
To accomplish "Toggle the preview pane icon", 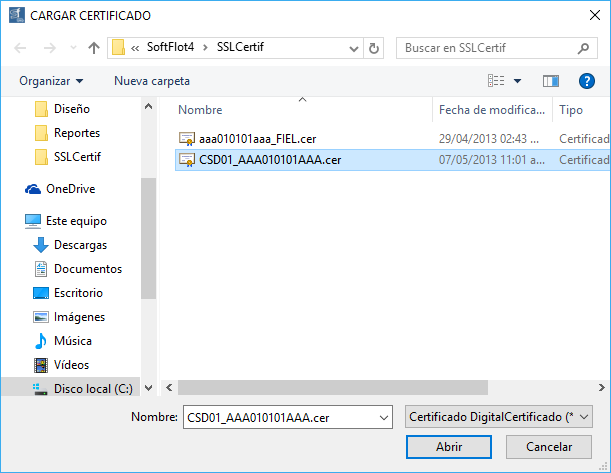I will pyautogui.click(x=550, y=80).
